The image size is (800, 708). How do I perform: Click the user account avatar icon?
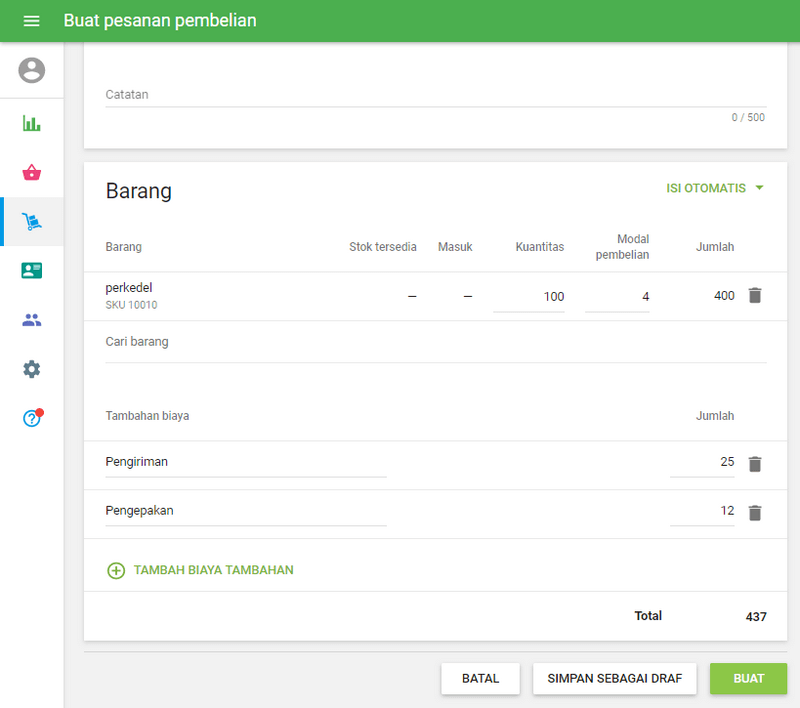(x=32, y=70)
